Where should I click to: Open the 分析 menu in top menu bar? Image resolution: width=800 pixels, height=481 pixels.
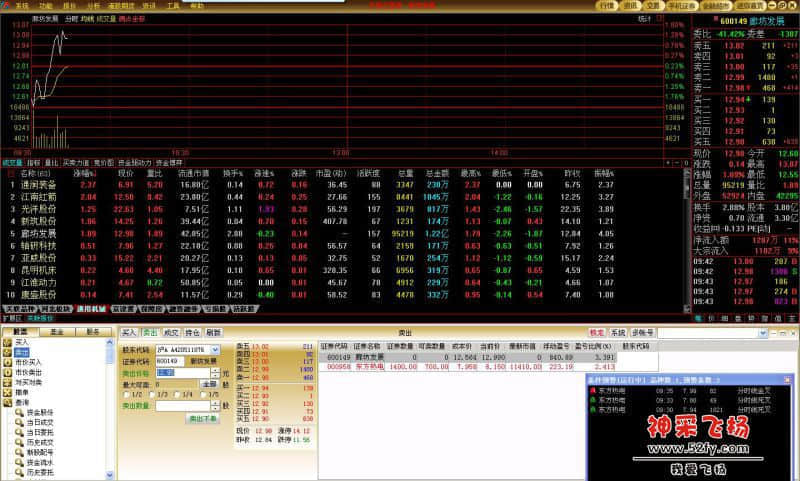[x=93, y=5]
